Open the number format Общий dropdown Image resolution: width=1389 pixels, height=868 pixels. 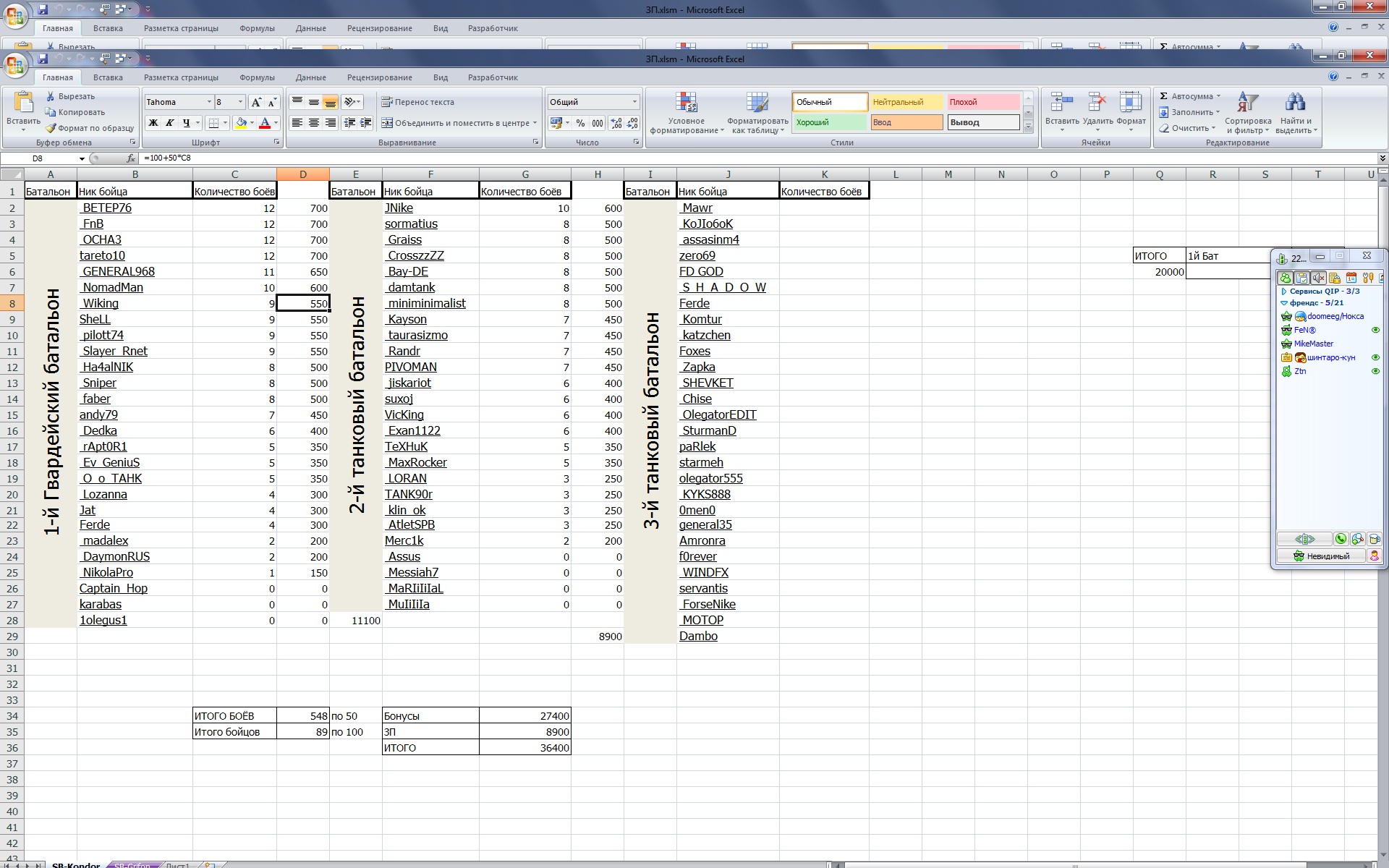(x=634, y=102)
